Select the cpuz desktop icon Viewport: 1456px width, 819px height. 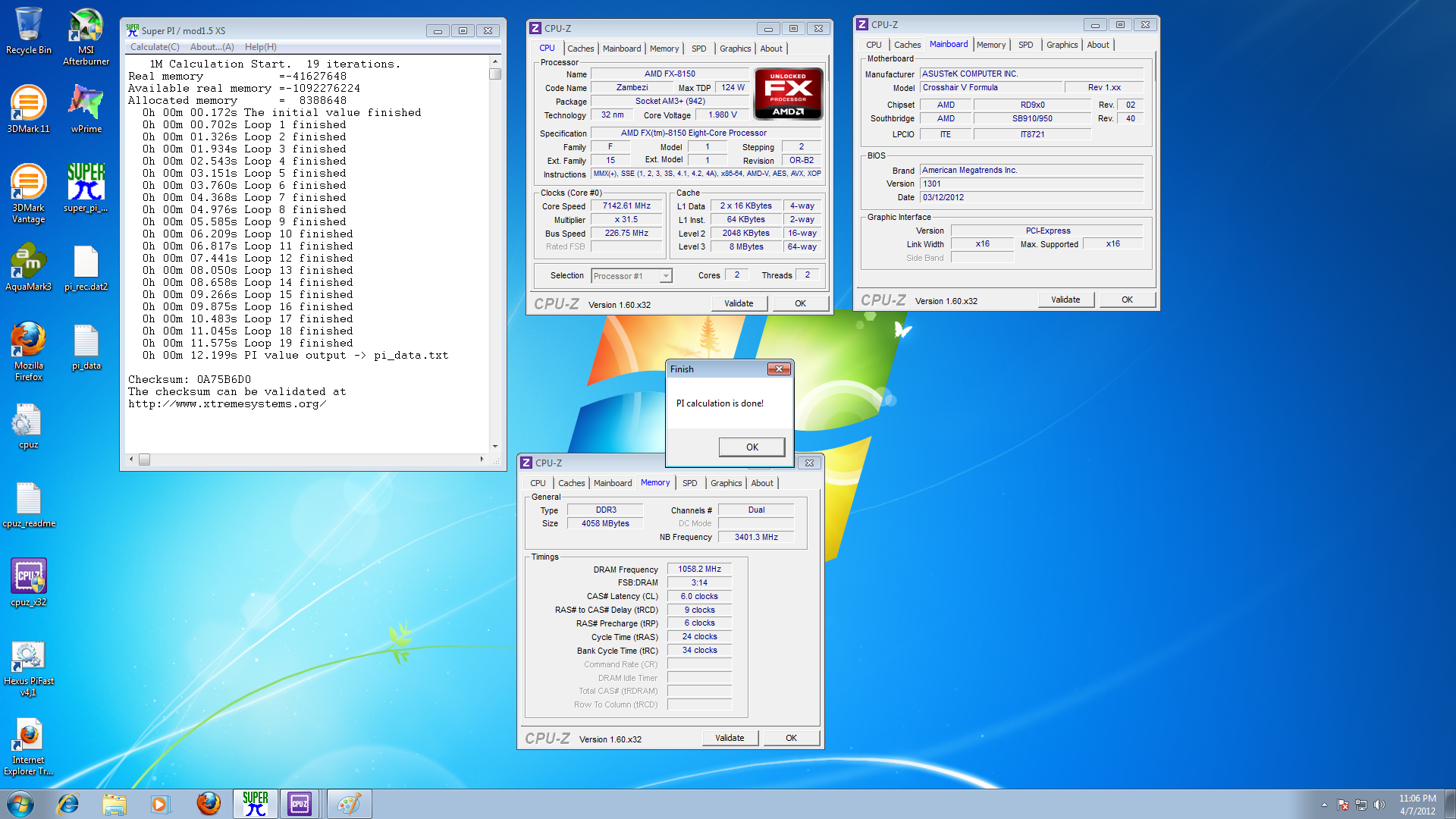[29, 425]
